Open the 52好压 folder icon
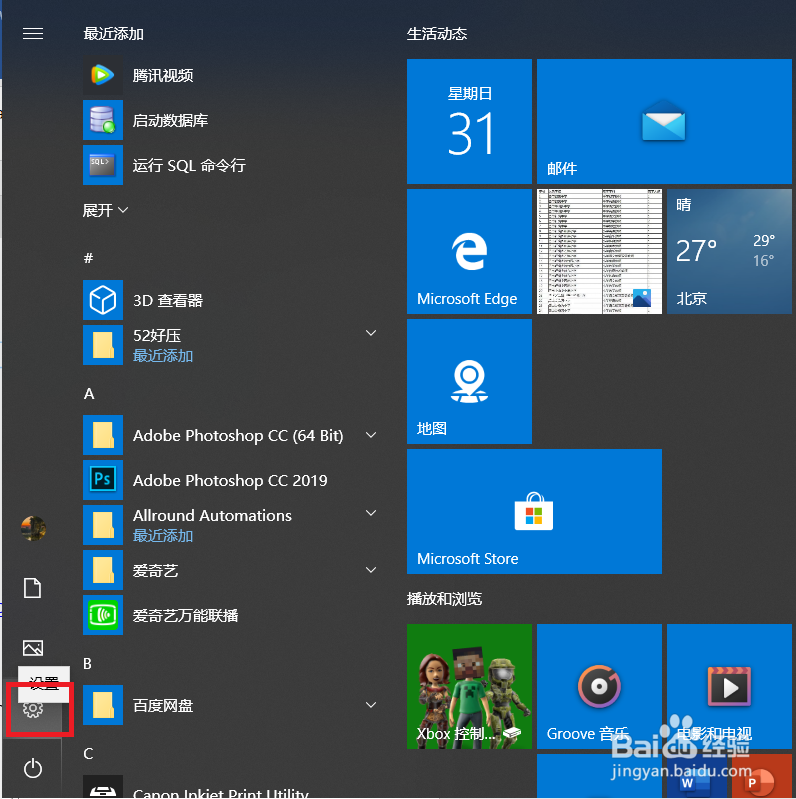The height and width of the screenshot is (799, 796). 103,345
